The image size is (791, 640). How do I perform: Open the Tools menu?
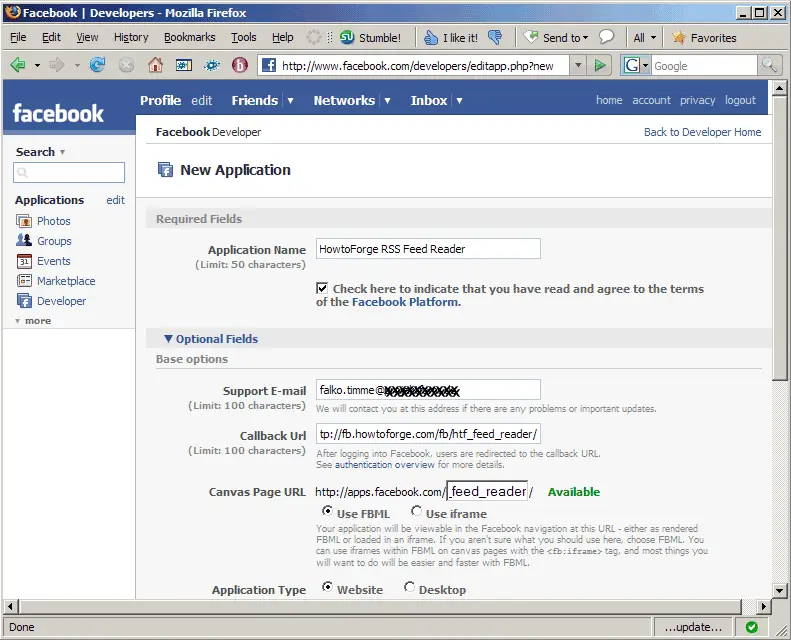[x=244, y=37]
